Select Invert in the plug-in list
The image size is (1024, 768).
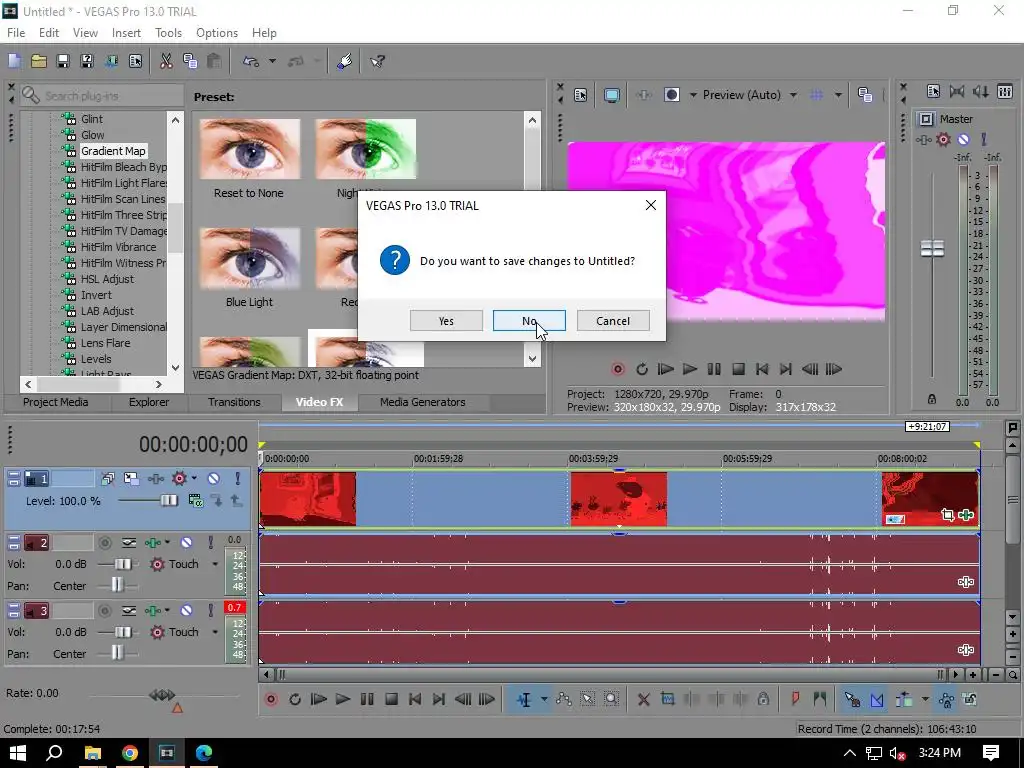point(96,295)
